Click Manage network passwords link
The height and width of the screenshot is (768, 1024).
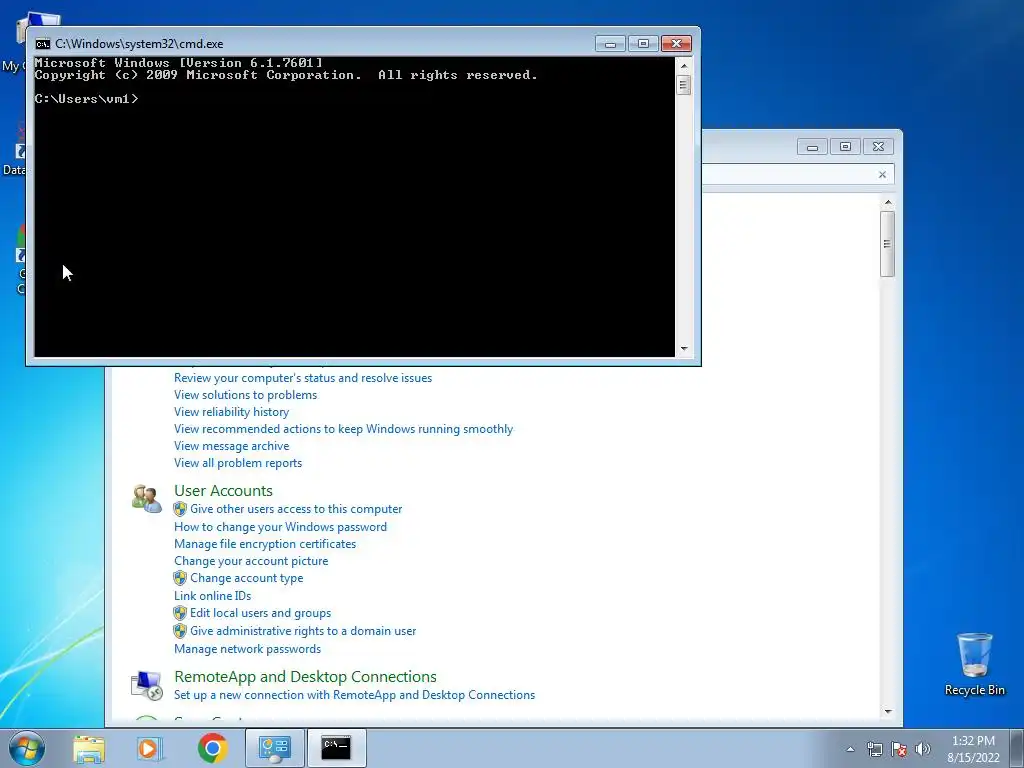[248, 649]
